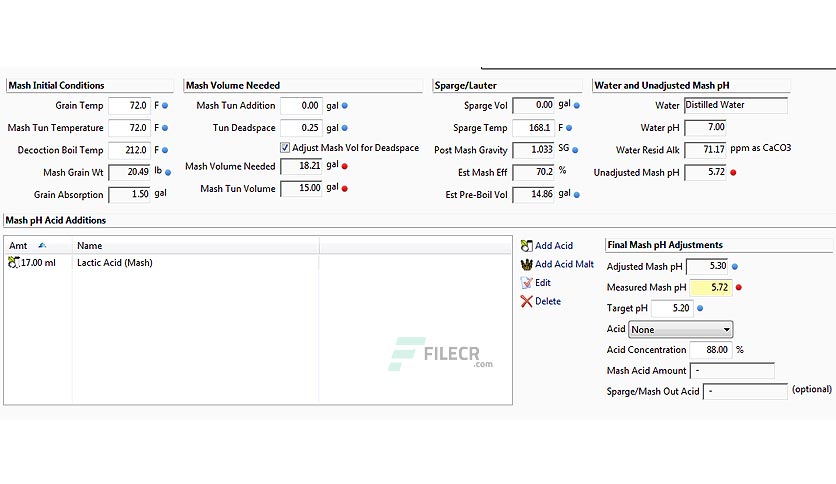Viewport: 836px width, 484px height.
Task: Click the red dot beside Measured Mash pH
Action: 738,287
